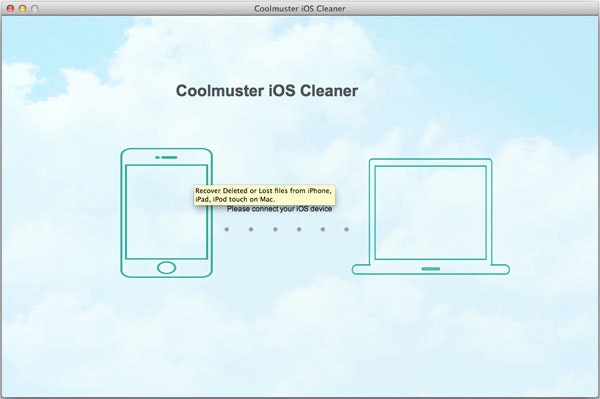Close the Coolmuster iOS Cleaner window

point(10,8)
